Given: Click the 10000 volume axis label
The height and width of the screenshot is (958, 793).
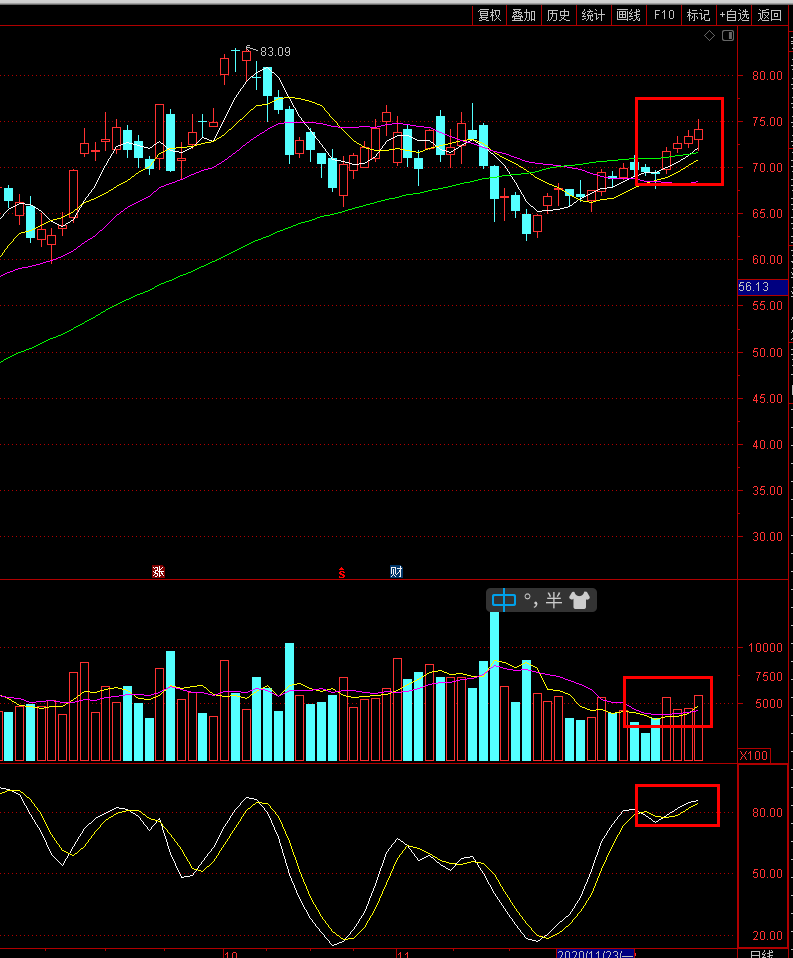Looking at the screenshot, I should click(x=765, y=648).
